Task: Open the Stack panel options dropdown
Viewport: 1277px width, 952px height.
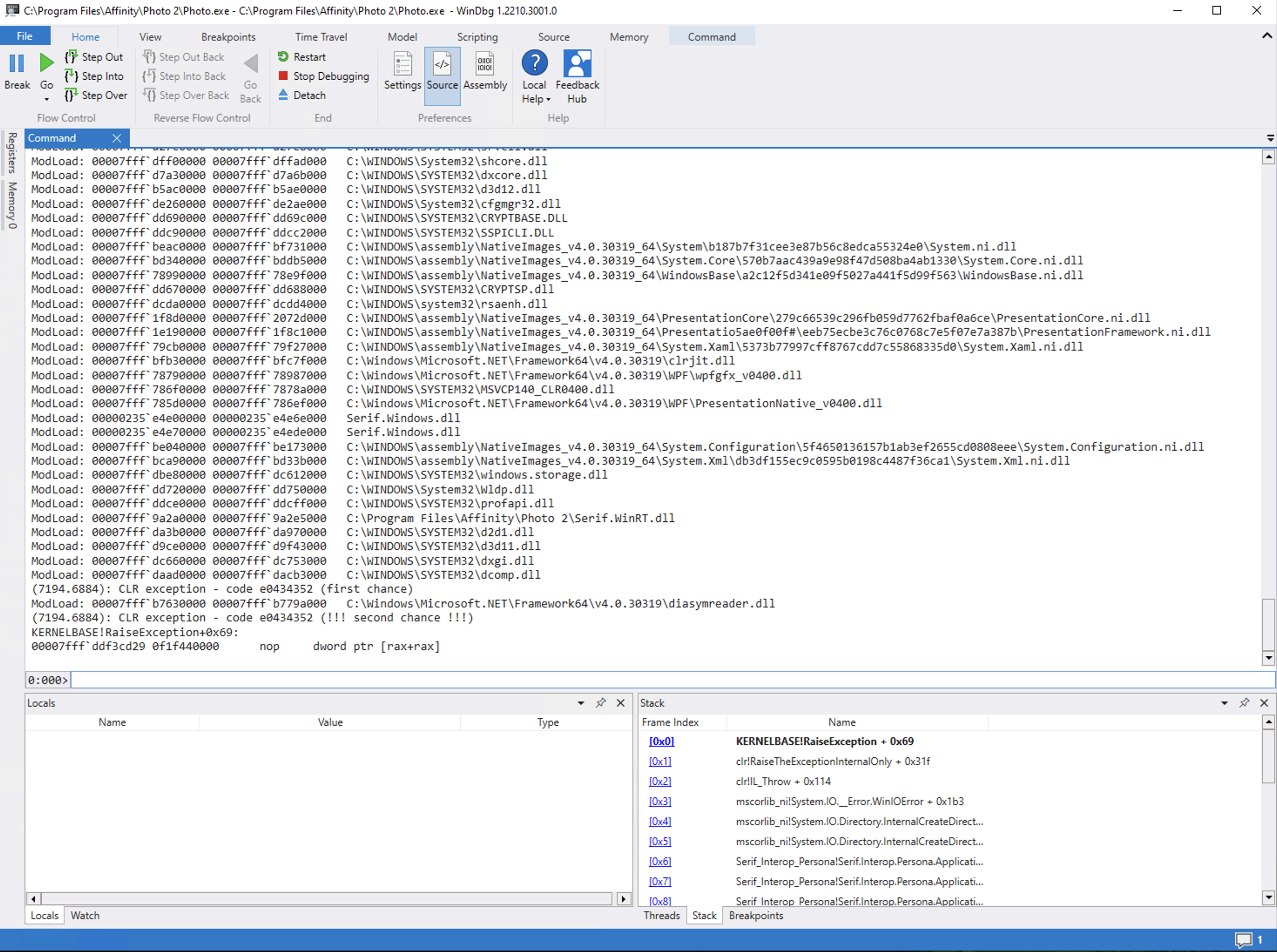Action: coord(1224,702)
